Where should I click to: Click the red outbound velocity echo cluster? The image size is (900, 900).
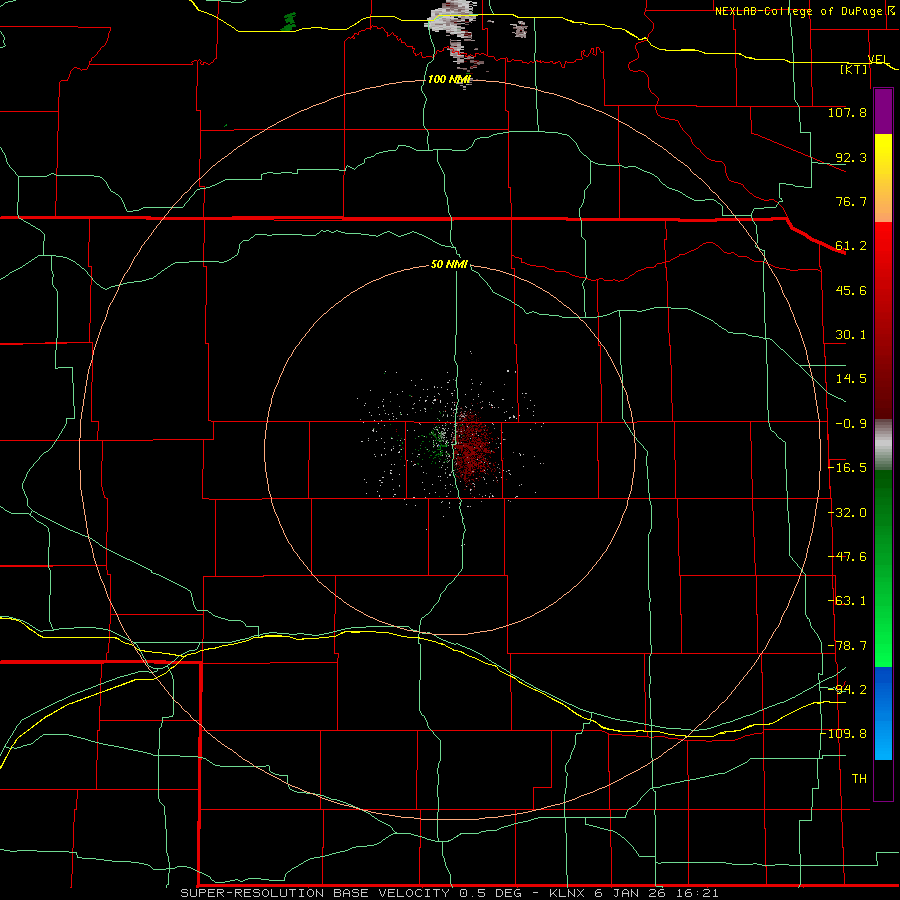[x=475, y=449]
